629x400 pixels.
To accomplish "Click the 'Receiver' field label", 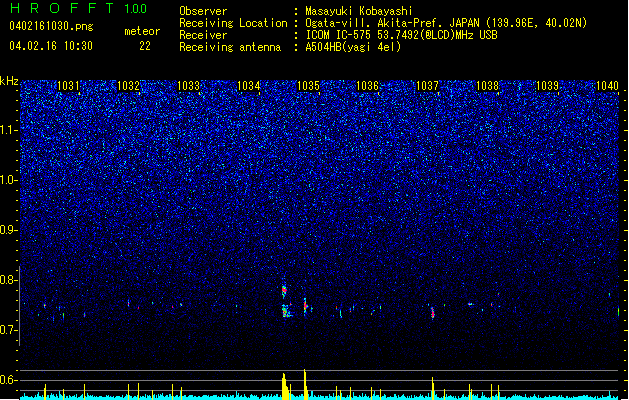I will tap(203, 35).
